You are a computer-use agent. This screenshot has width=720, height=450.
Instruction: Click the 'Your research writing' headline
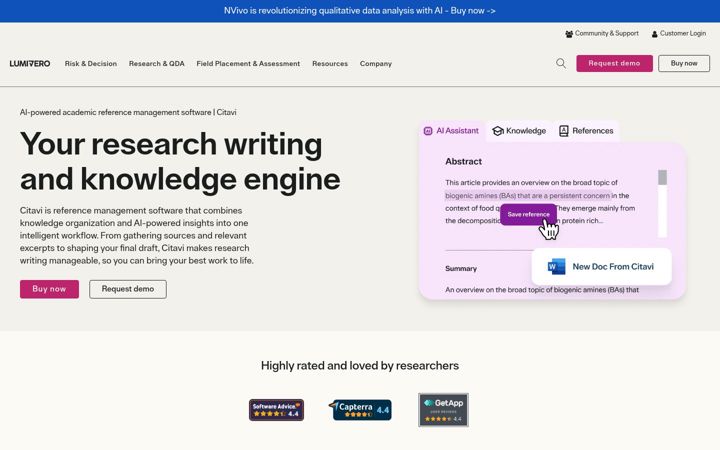[180, 162]
